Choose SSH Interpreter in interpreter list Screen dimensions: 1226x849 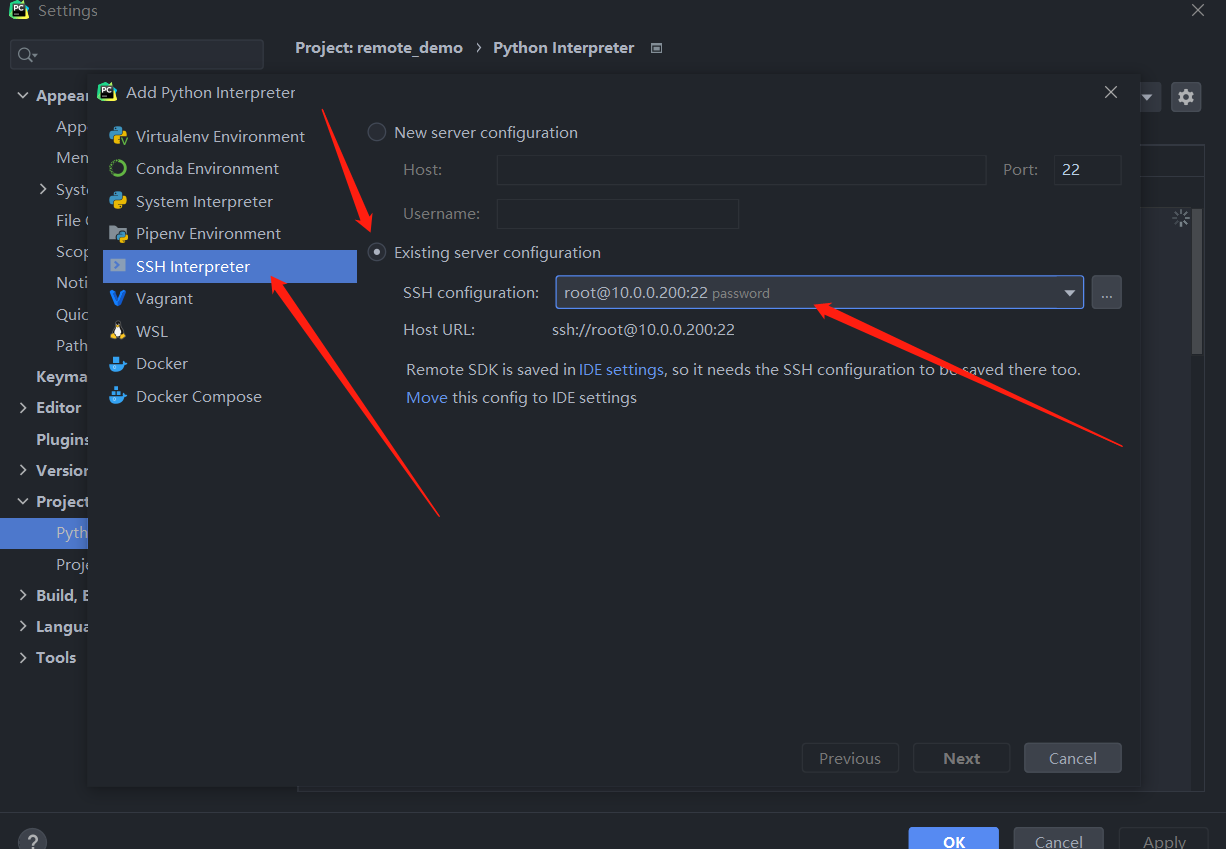(x=230, y=266)
